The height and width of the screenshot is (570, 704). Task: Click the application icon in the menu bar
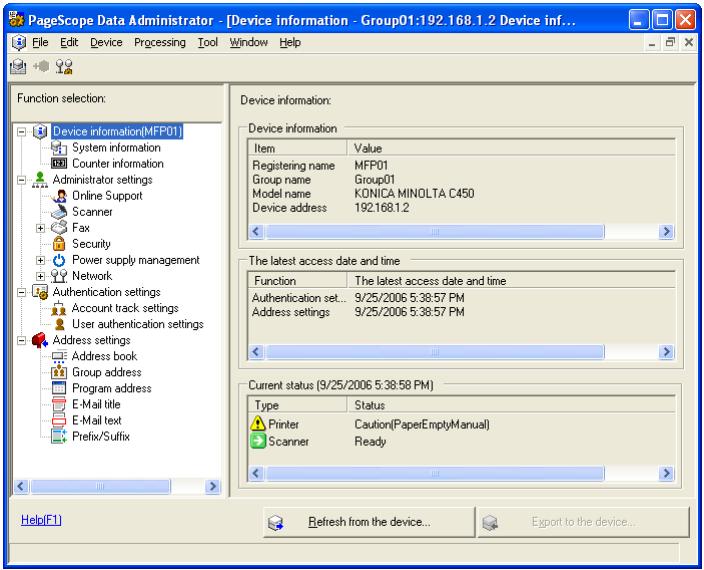tap(18, 43)
